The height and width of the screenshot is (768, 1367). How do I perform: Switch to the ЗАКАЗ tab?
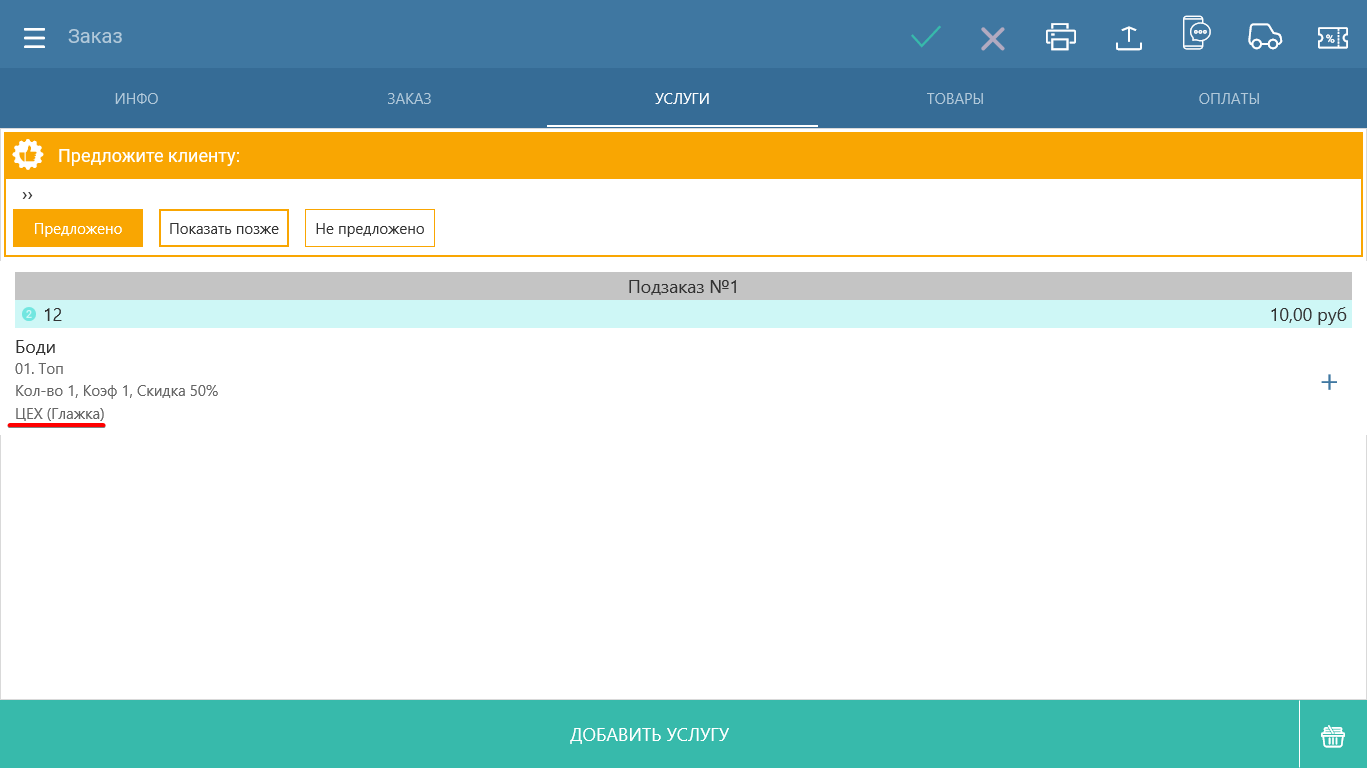[409, 98]
